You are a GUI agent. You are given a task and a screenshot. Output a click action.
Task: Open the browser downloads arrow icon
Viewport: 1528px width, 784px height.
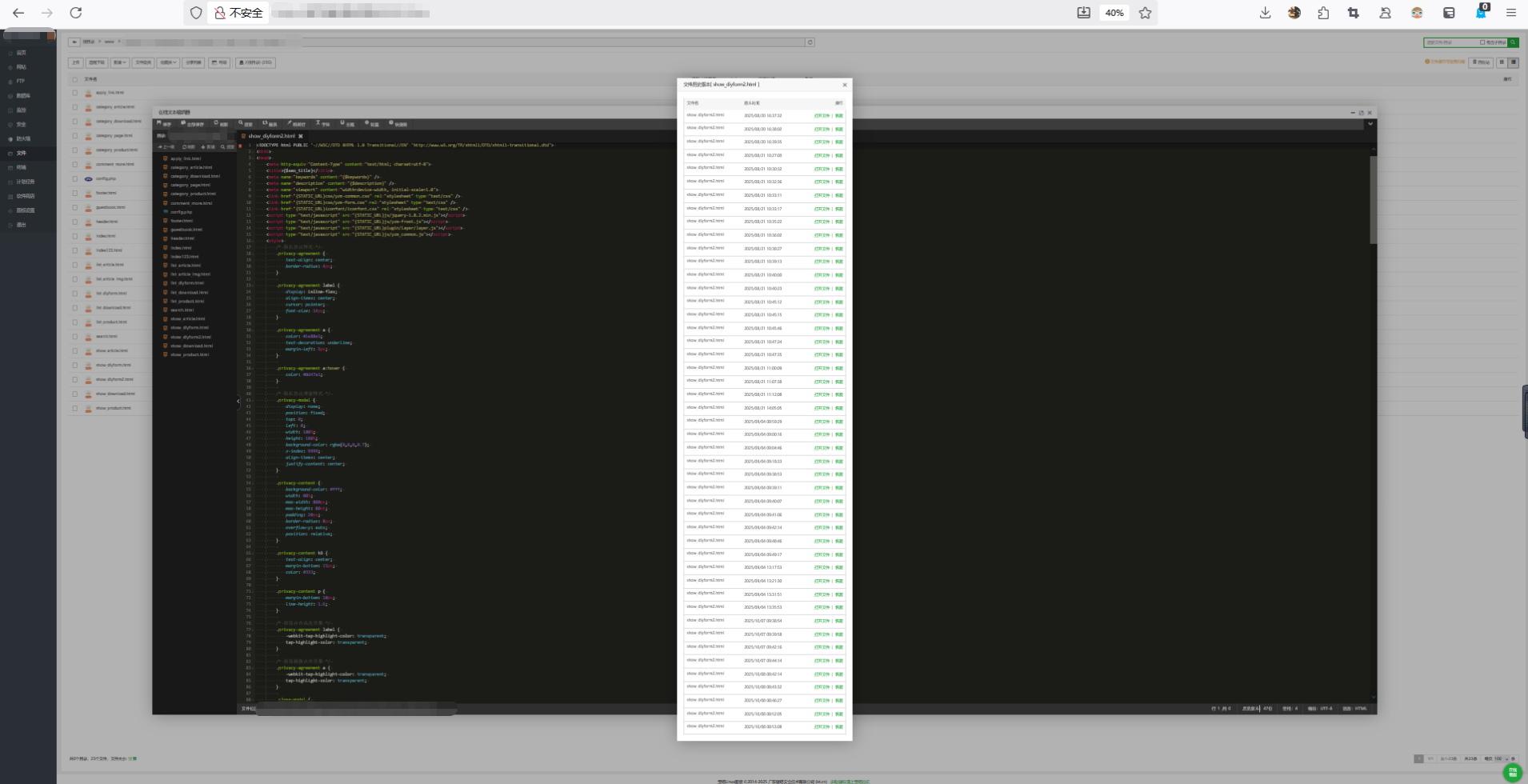1265,13
